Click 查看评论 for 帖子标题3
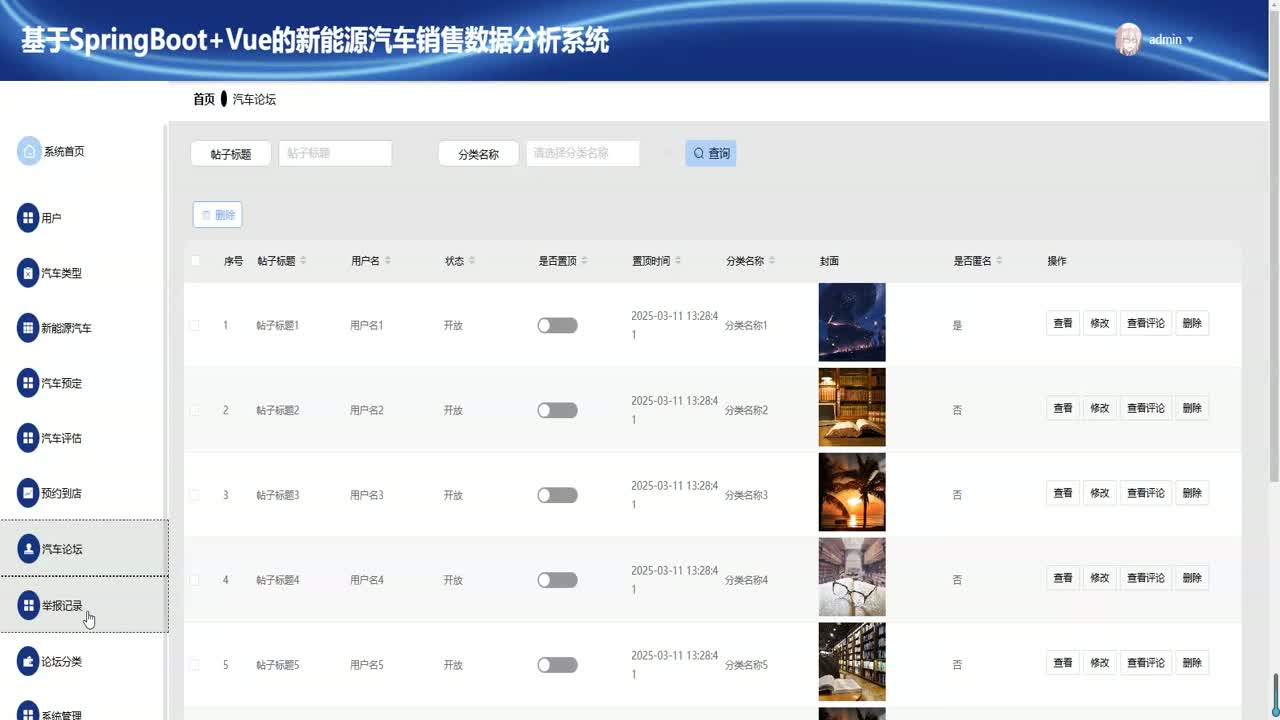Image resolution: width=1280 pixels, height=720 pixels. pyautogui.click(x=1146, y=493)
